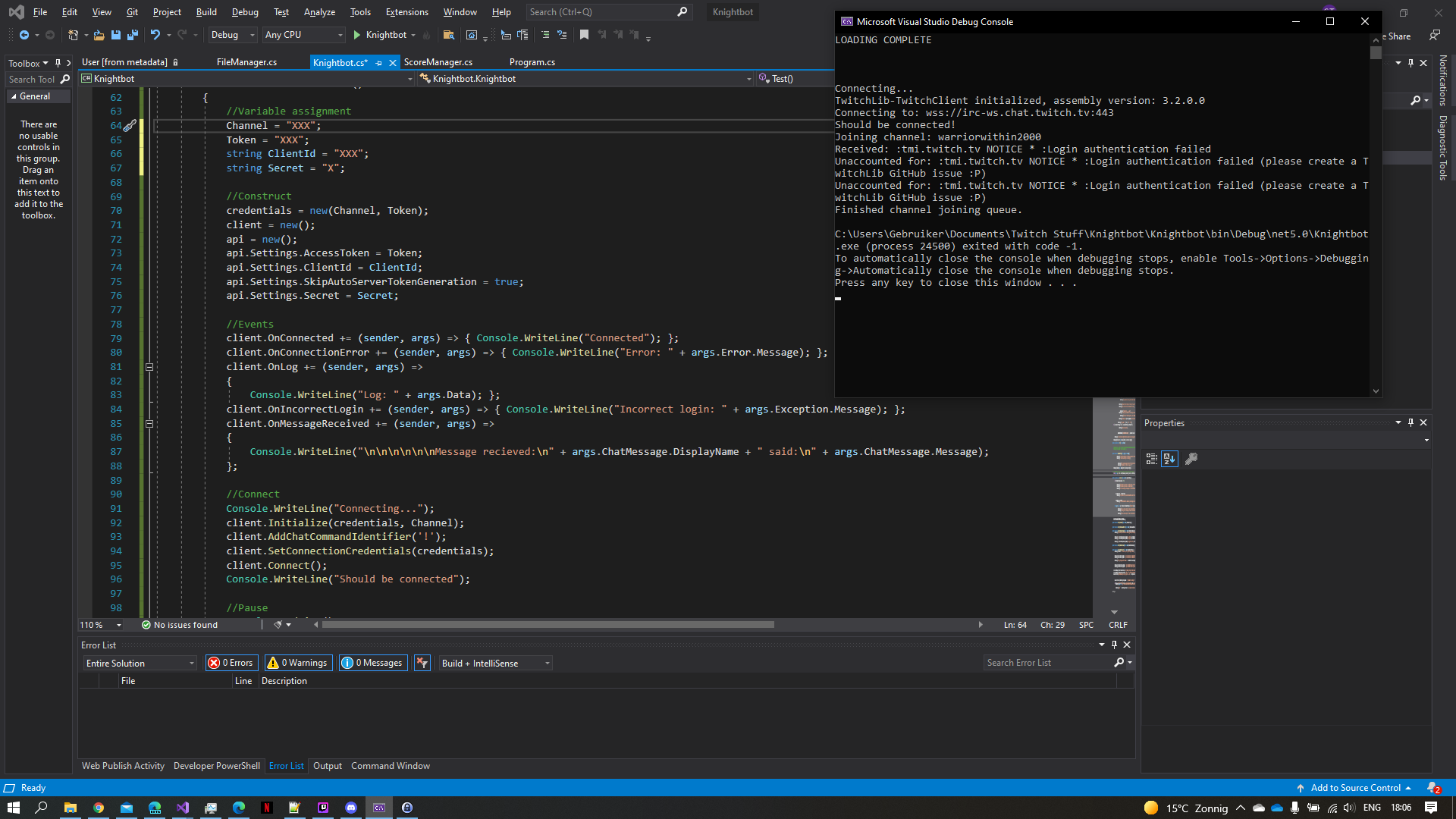Screen dimensions: 1456x819
Task: Toggle auto-hide on the Error List panel
Action: tap(1114, 645)
